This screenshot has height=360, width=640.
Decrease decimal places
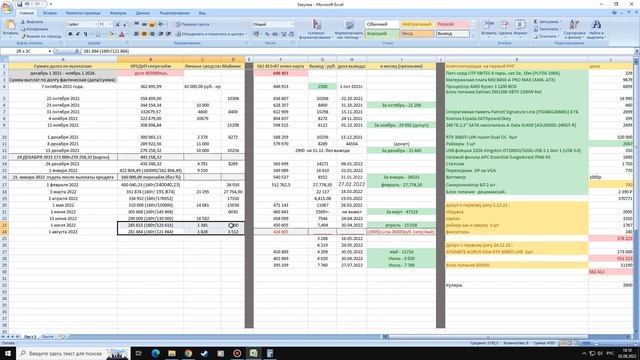click(291, 34)
